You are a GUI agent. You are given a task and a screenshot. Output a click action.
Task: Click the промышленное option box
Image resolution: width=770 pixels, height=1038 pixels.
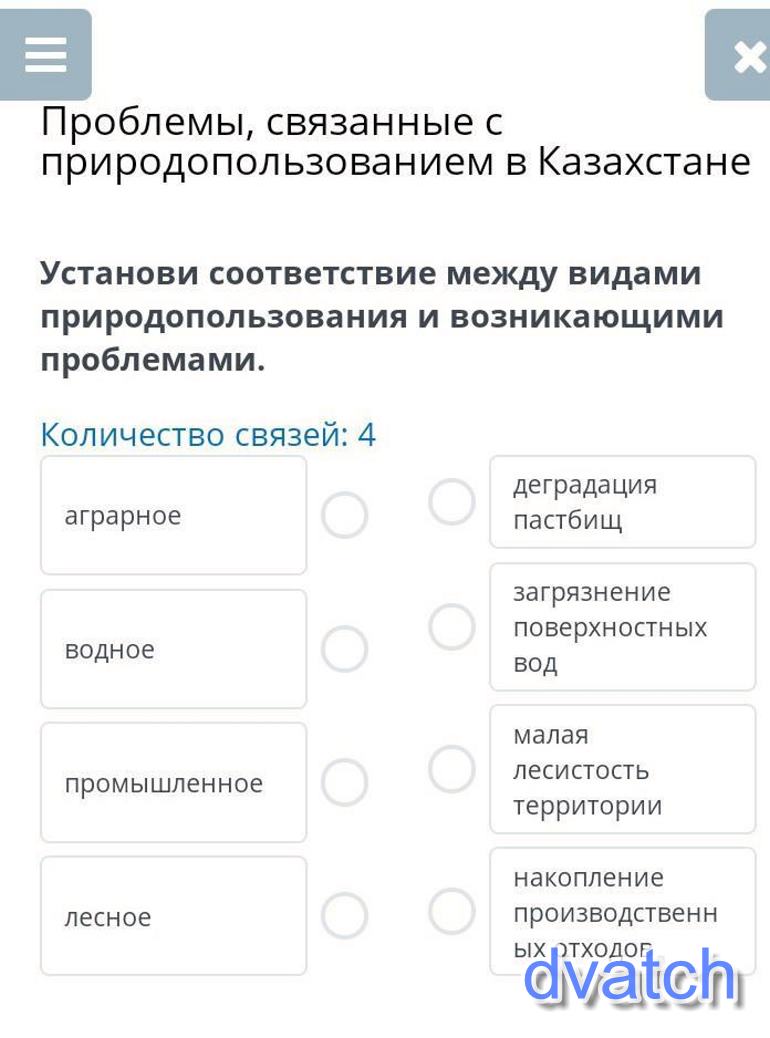click(x=173, y=782)
